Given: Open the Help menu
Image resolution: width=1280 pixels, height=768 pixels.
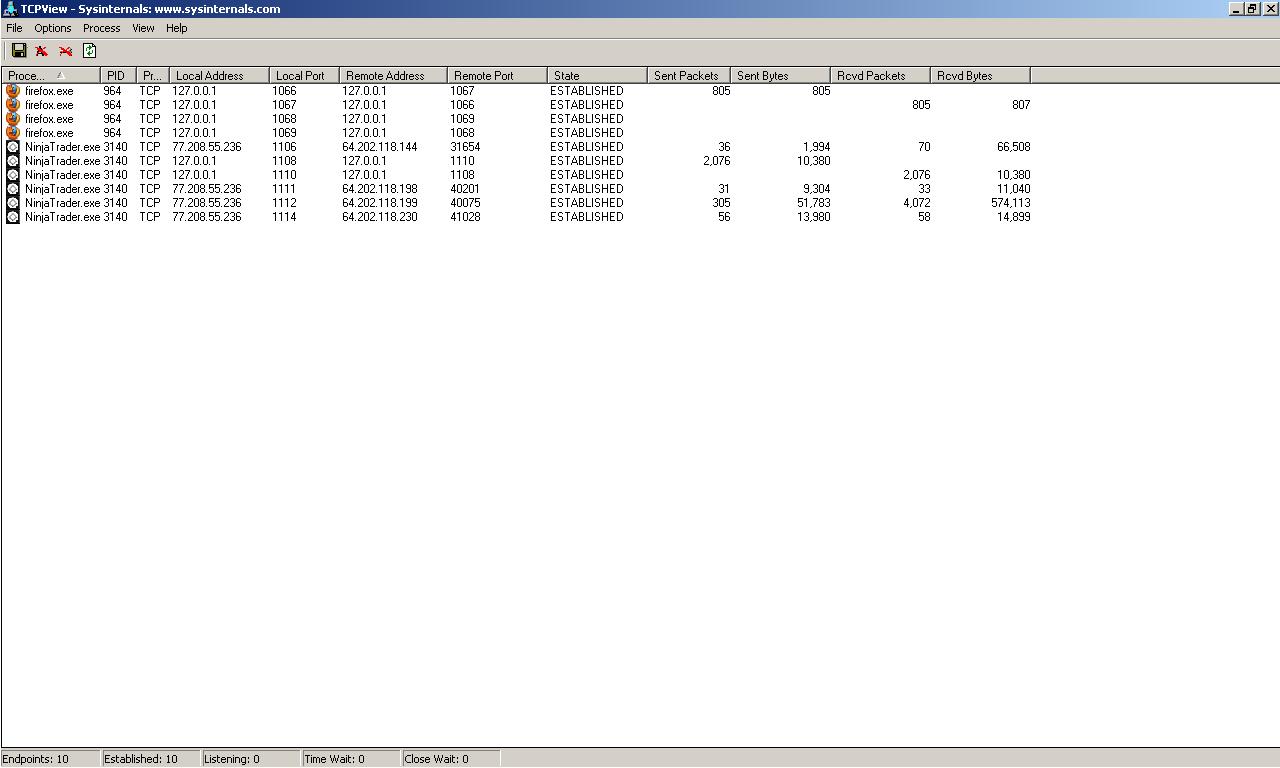Looking at the screenshot, I should (177, 28).
